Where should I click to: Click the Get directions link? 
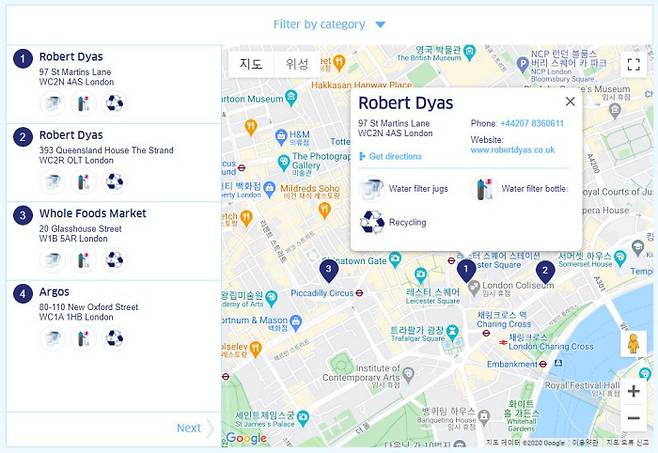click(x=394, y=157)
